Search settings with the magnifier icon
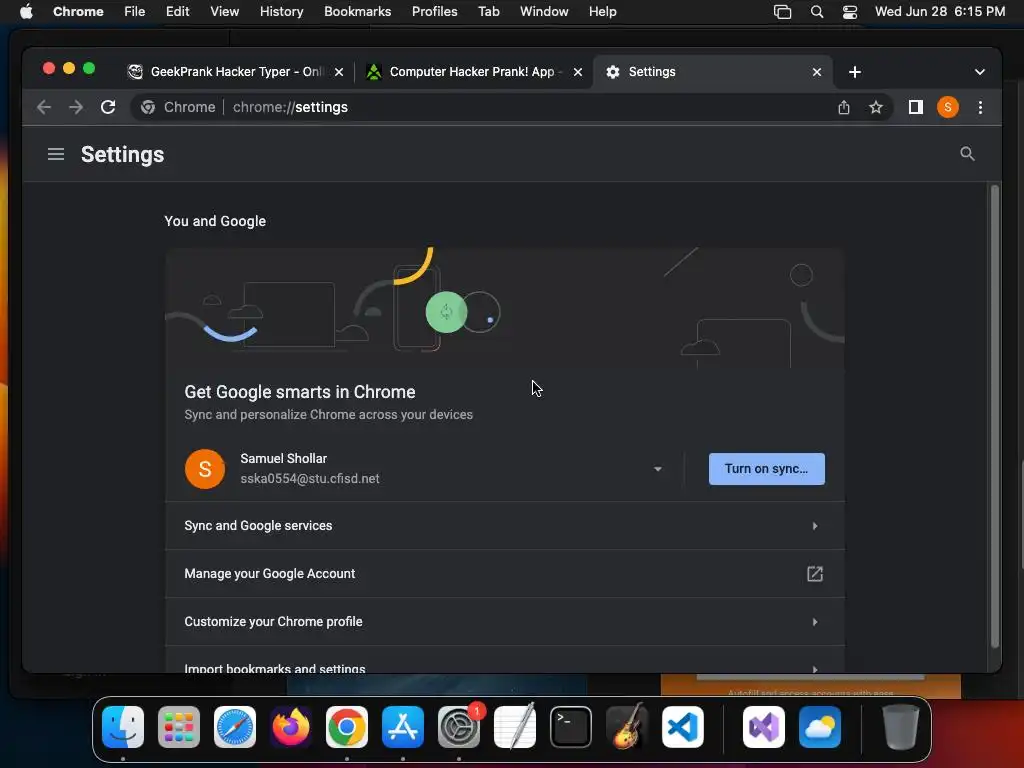Screen dimensions: 1024x768 coord(967,154)
